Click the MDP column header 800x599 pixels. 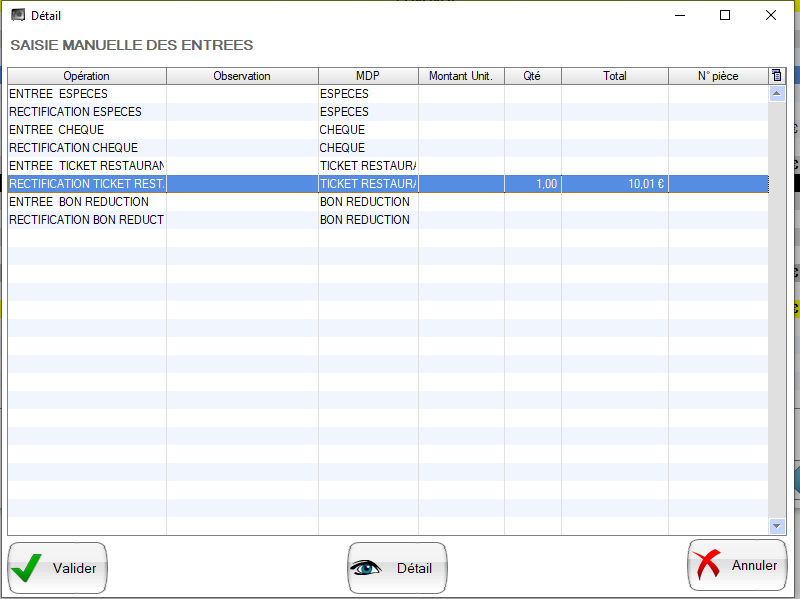tap(368, 76)
